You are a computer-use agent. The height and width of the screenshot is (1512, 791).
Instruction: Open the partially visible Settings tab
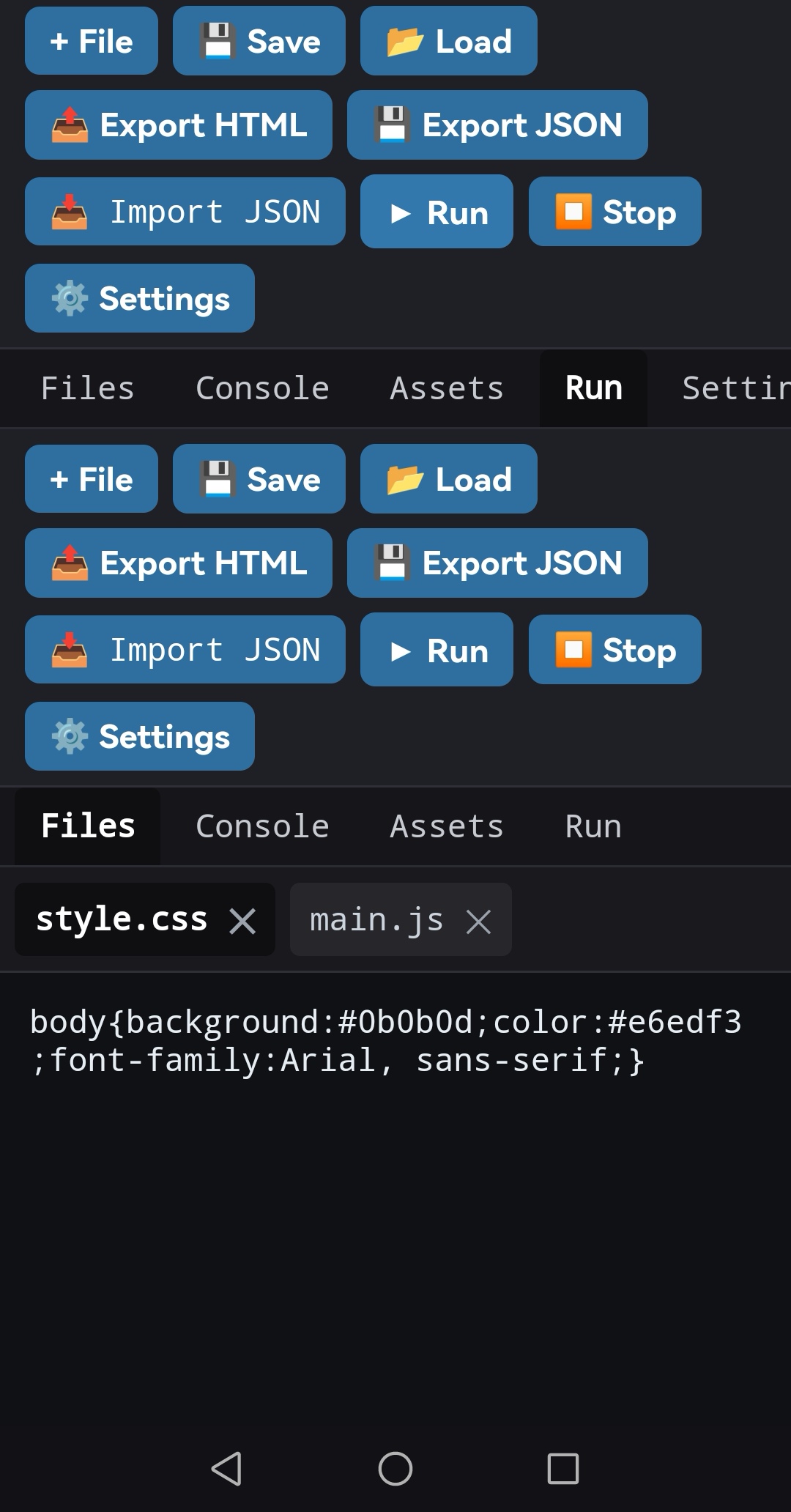tap(735, 388)
